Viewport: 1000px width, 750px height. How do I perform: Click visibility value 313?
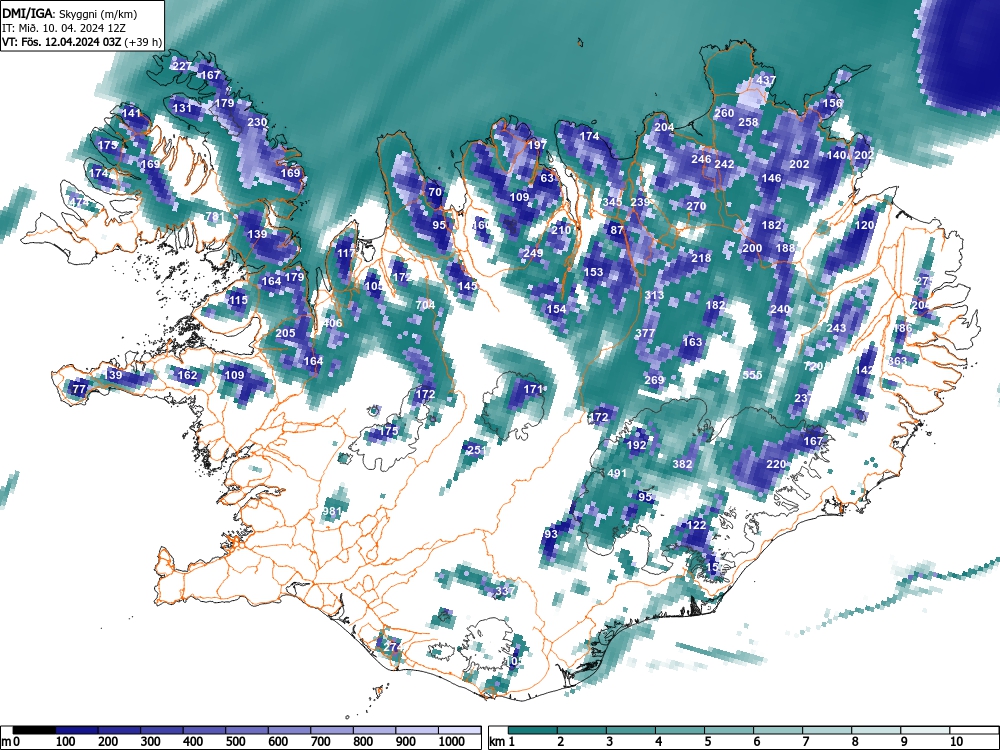[654, 295]
